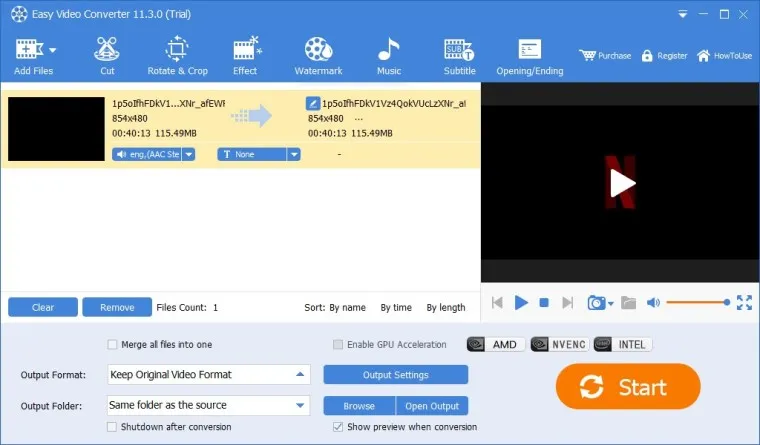
Task: Open the Cut scissors tool
Action: (107, 56)
